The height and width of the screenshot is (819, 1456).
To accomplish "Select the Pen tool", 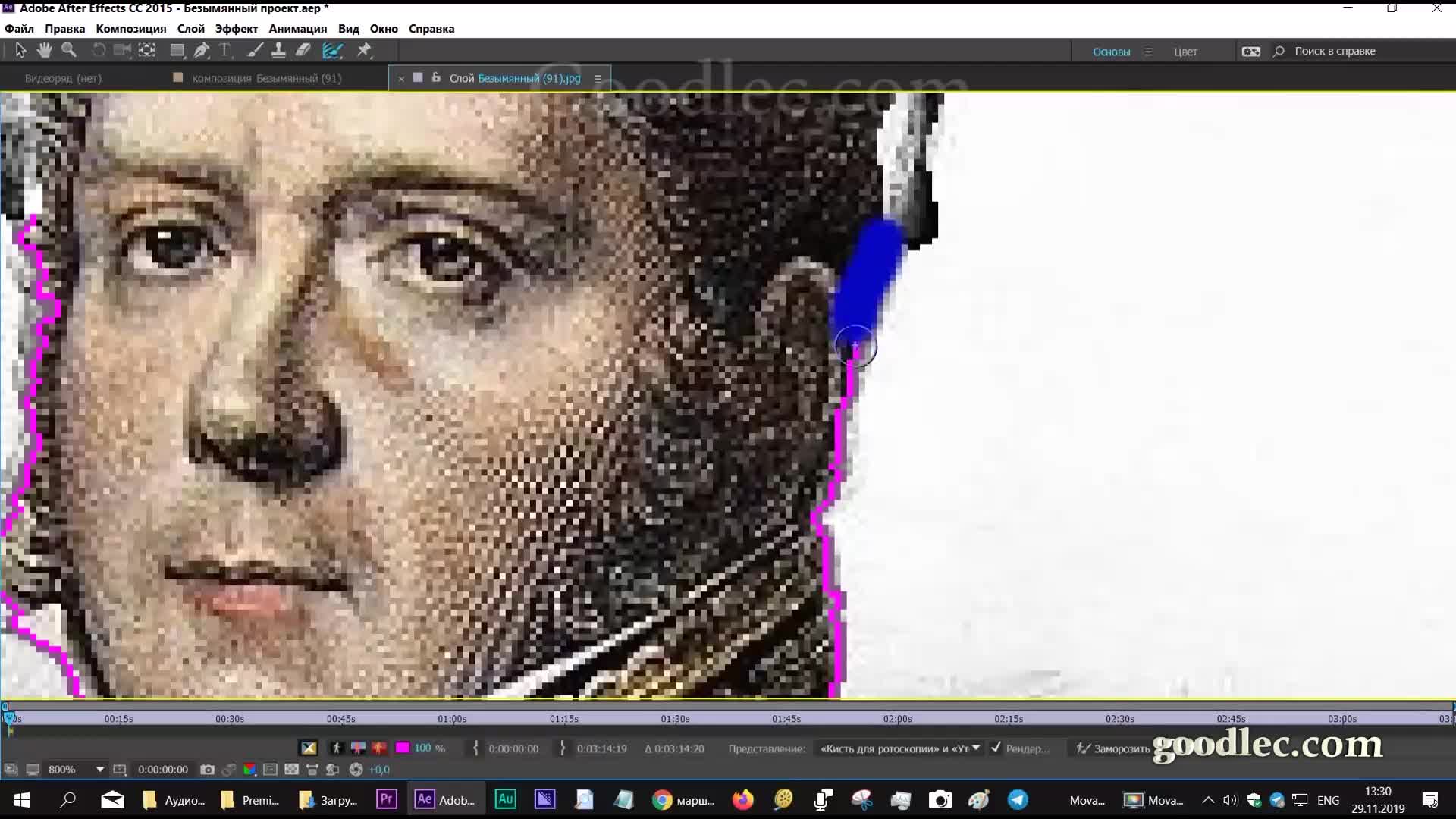I will [x=201, y=50].
